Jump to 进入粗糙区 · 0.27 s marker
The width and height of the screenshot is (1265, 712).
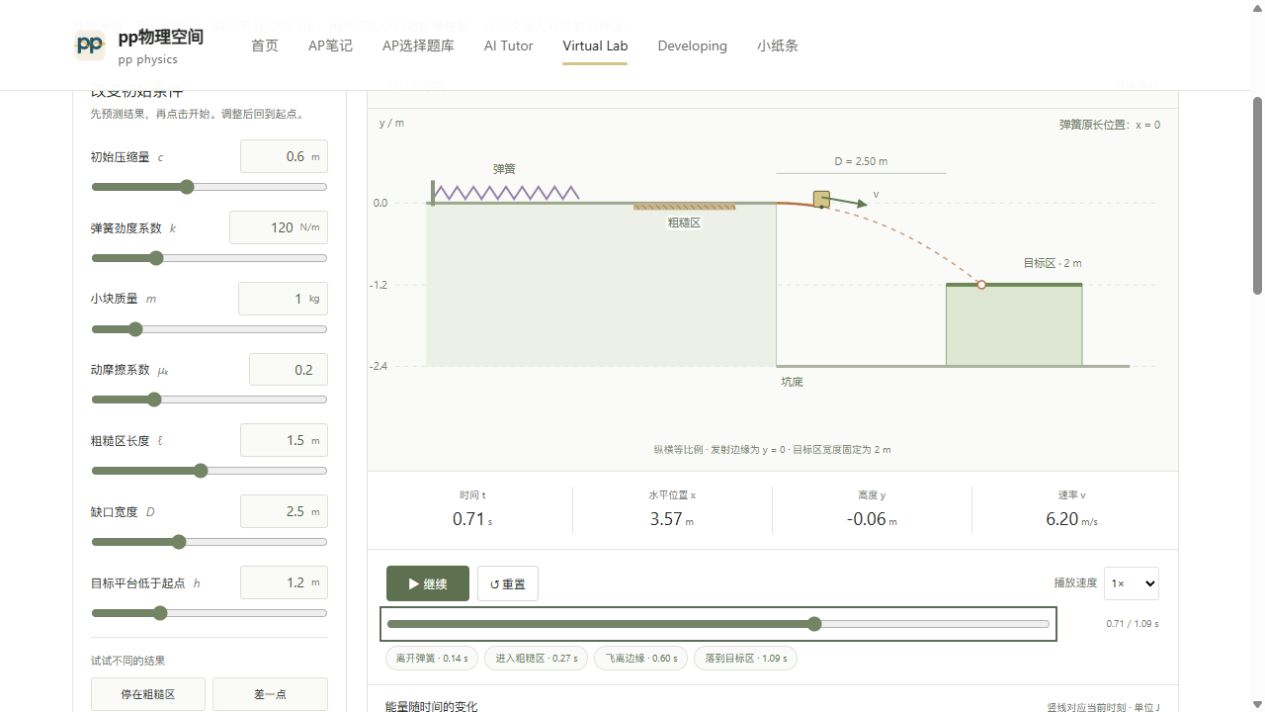click(537, 658)
